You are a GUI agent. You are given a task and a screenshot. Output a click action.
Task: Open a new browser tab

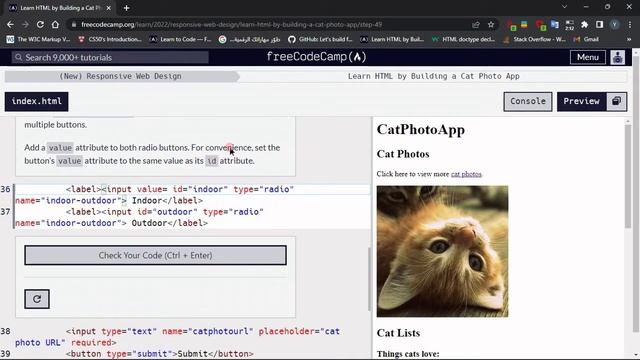(126, 8)
